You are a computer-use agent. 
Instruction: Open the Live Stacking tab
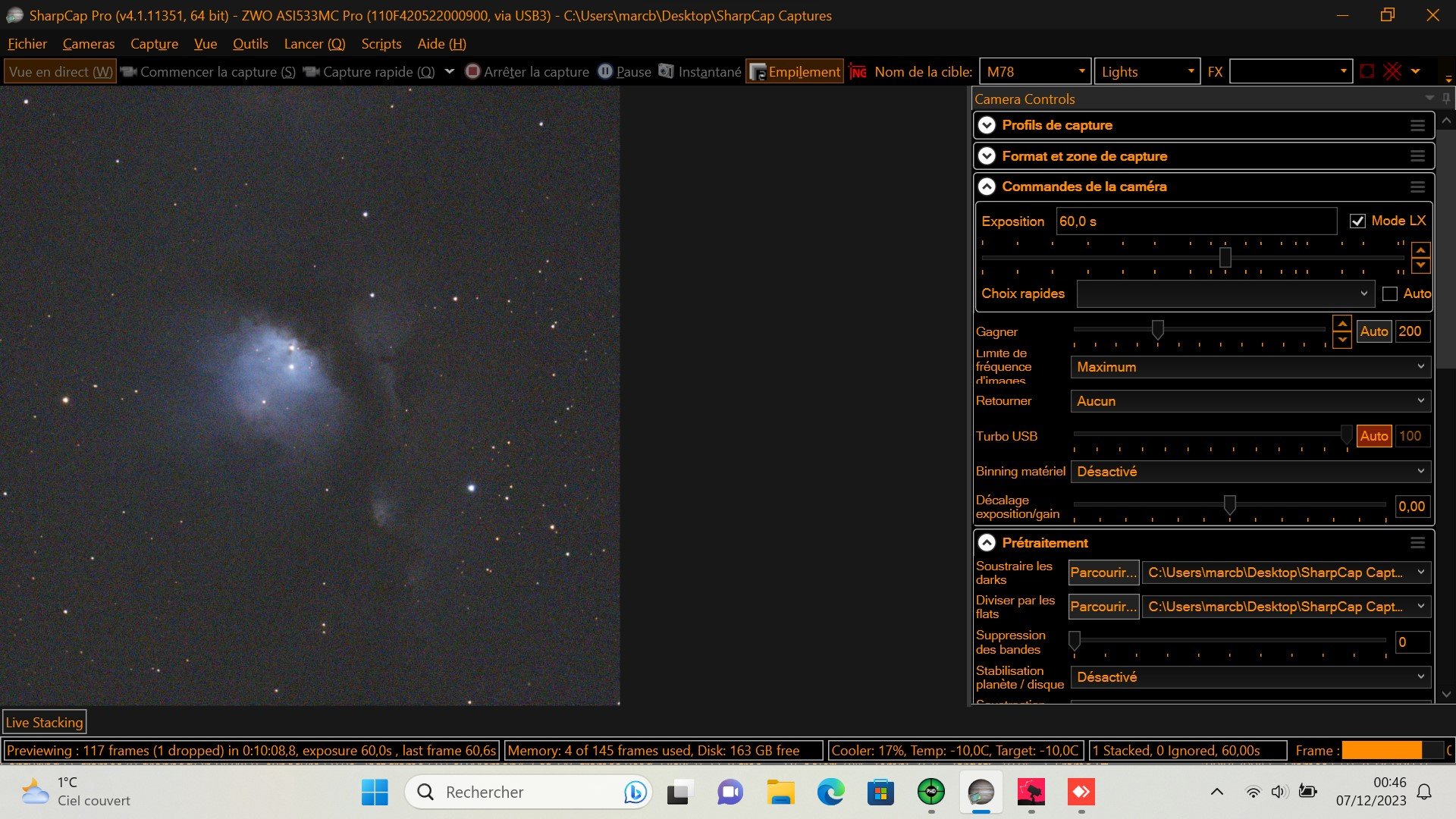(44, 723)
